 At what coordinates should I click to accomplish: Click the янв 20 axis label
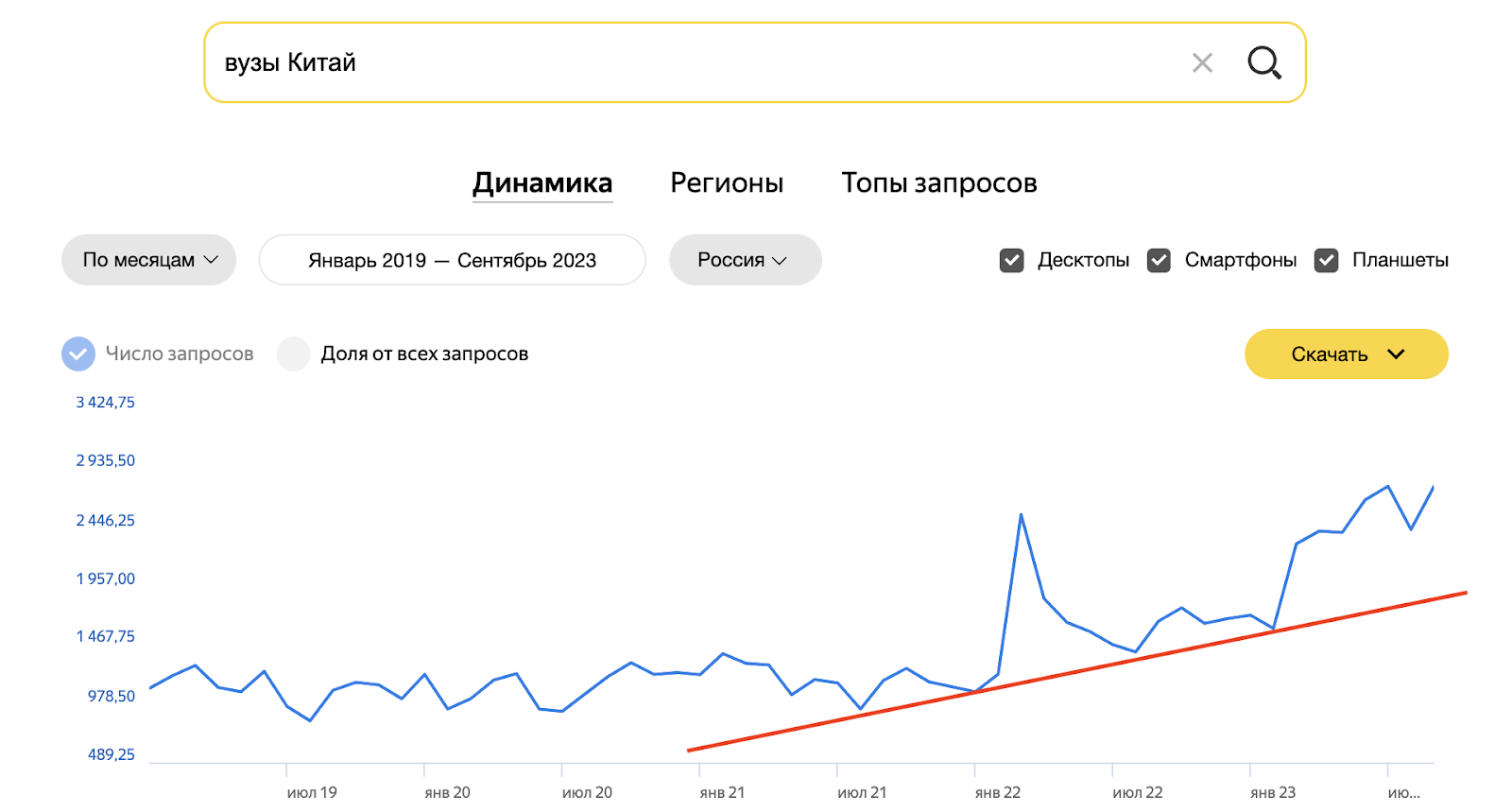point(447,792)
